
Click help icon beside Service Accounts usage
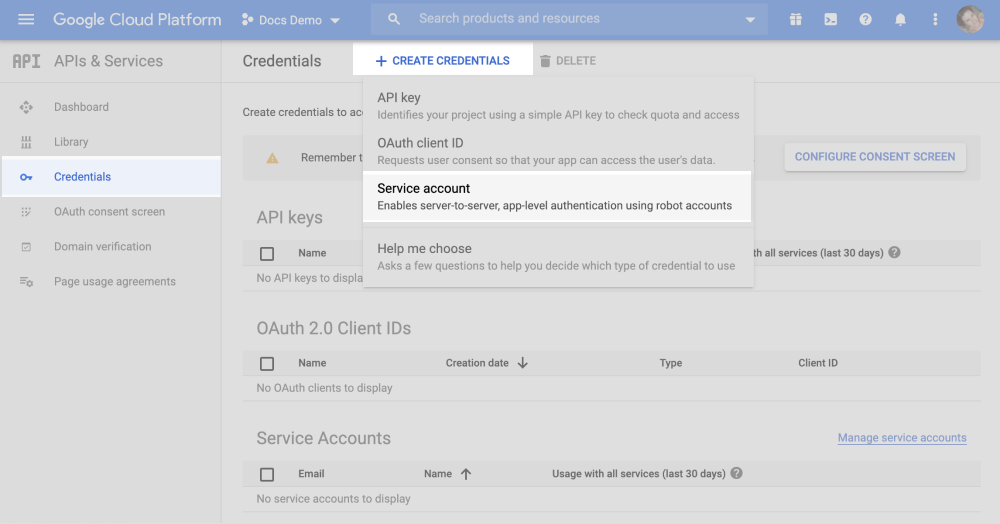(x=737, y=474)
